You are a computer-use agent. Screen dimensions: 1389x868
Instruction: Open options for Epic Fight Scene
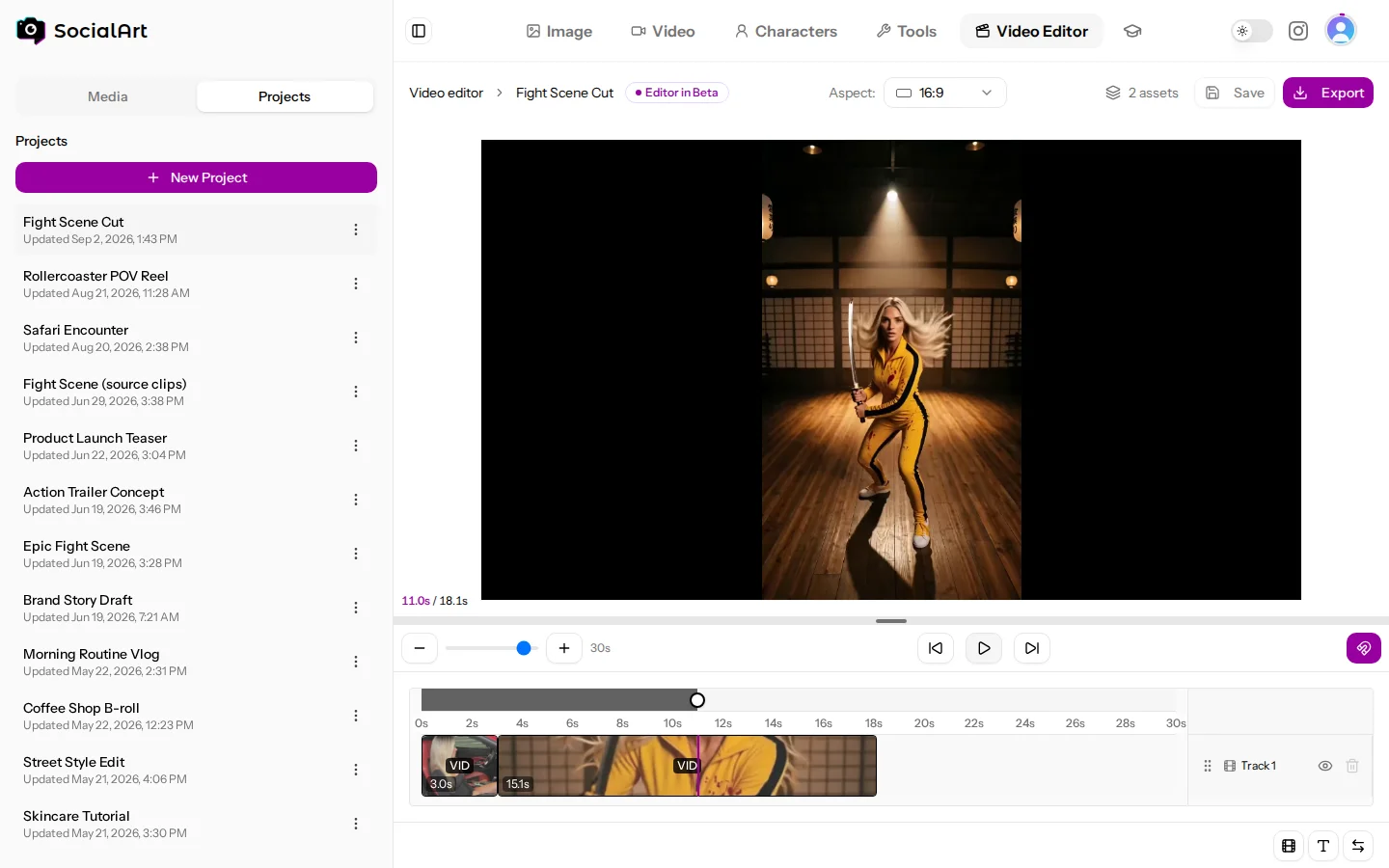click(x=356, y=554)
